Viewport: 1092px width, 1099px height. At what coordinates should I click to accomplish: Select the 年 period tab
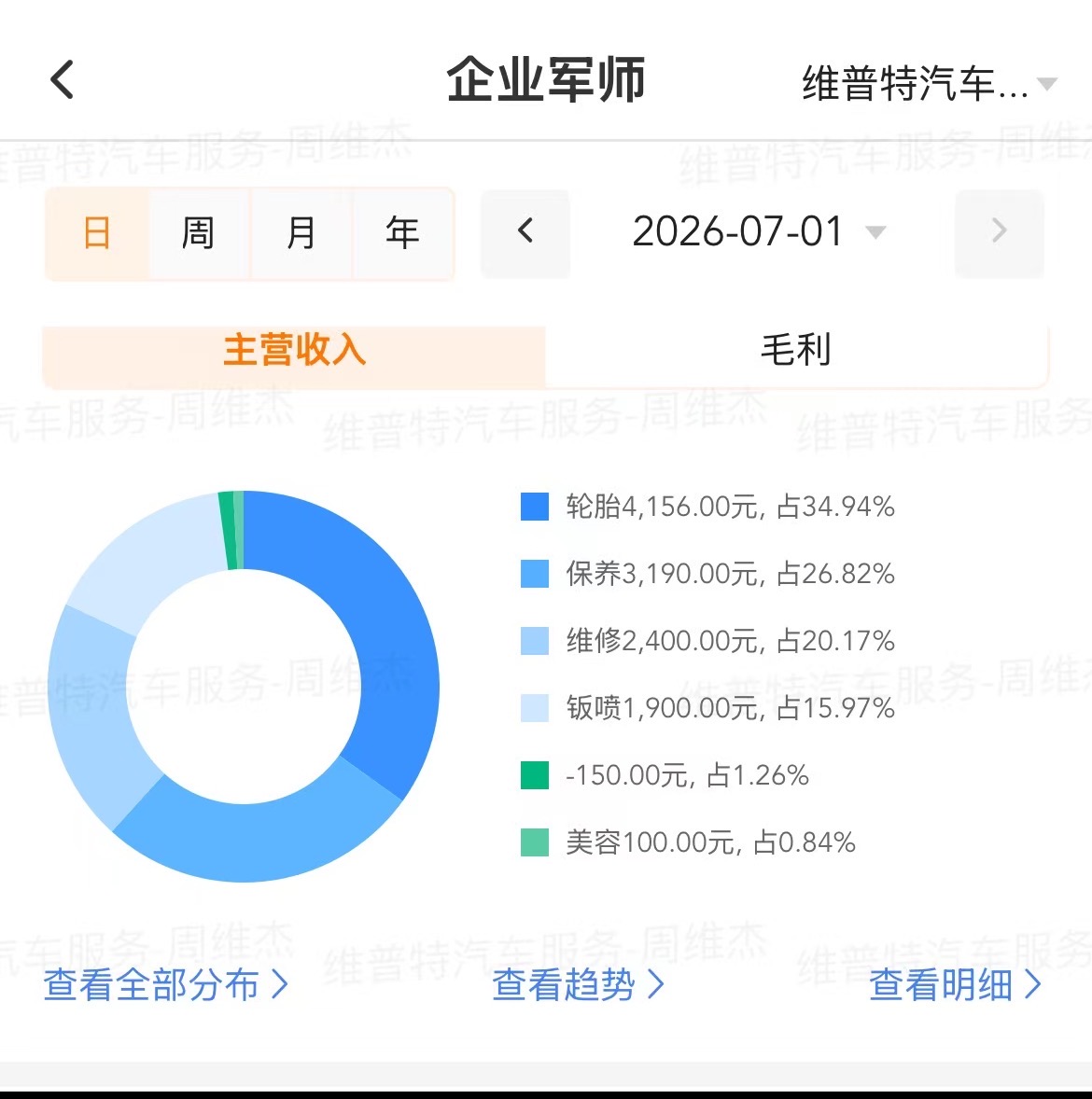point(402,233)
